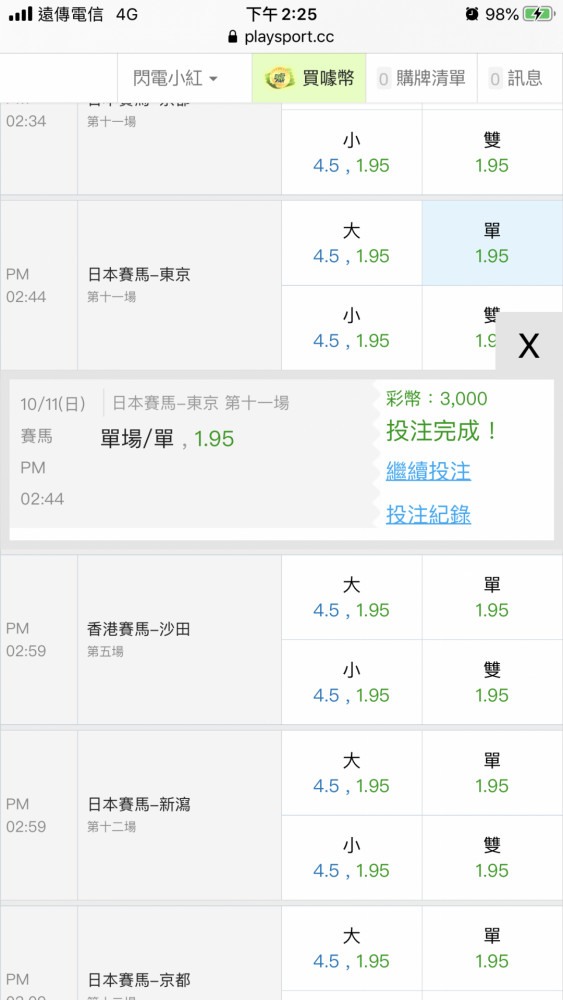Tap the playsport.cc address bar
The width and height of the screenshot is (563, 1000).
[x=281, y=36]
